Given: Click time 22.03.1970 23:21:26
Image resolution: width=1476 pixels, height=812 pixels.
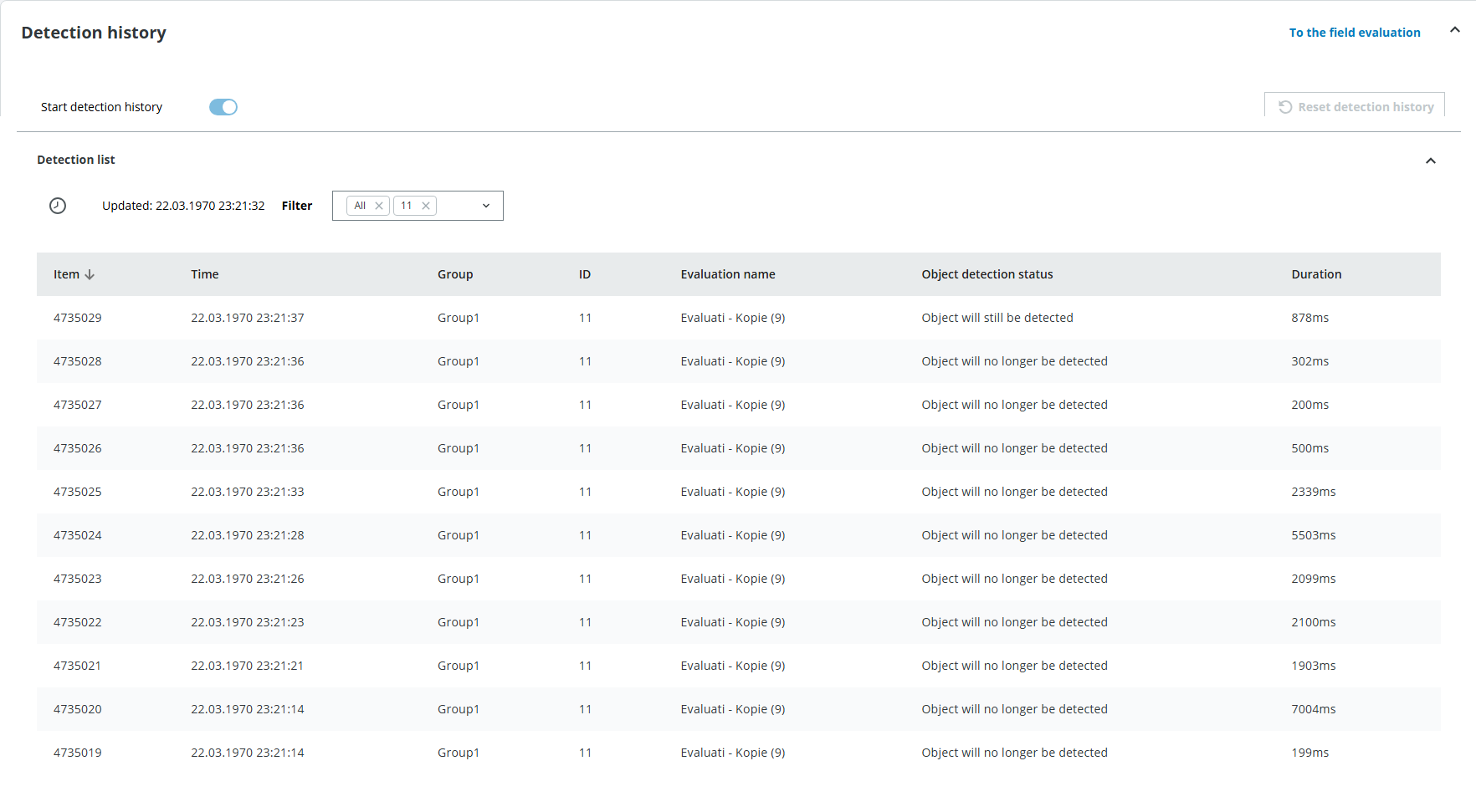Looking at the screenshot, I should [x=248, y=579].
